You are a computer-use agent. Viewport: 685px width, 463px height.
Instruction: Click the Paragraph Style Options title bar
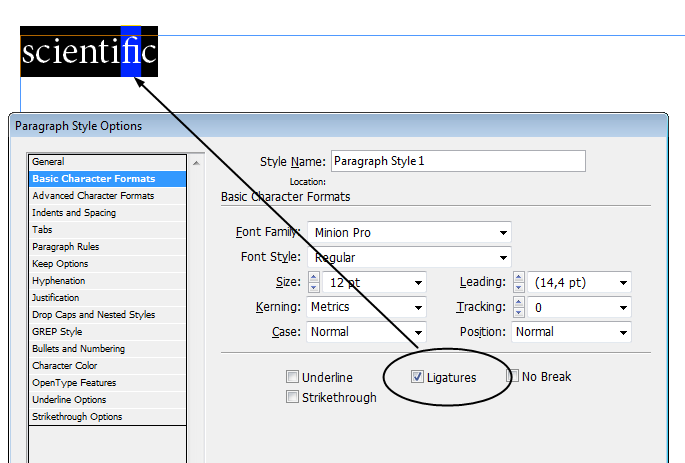[x=339, y=126]
